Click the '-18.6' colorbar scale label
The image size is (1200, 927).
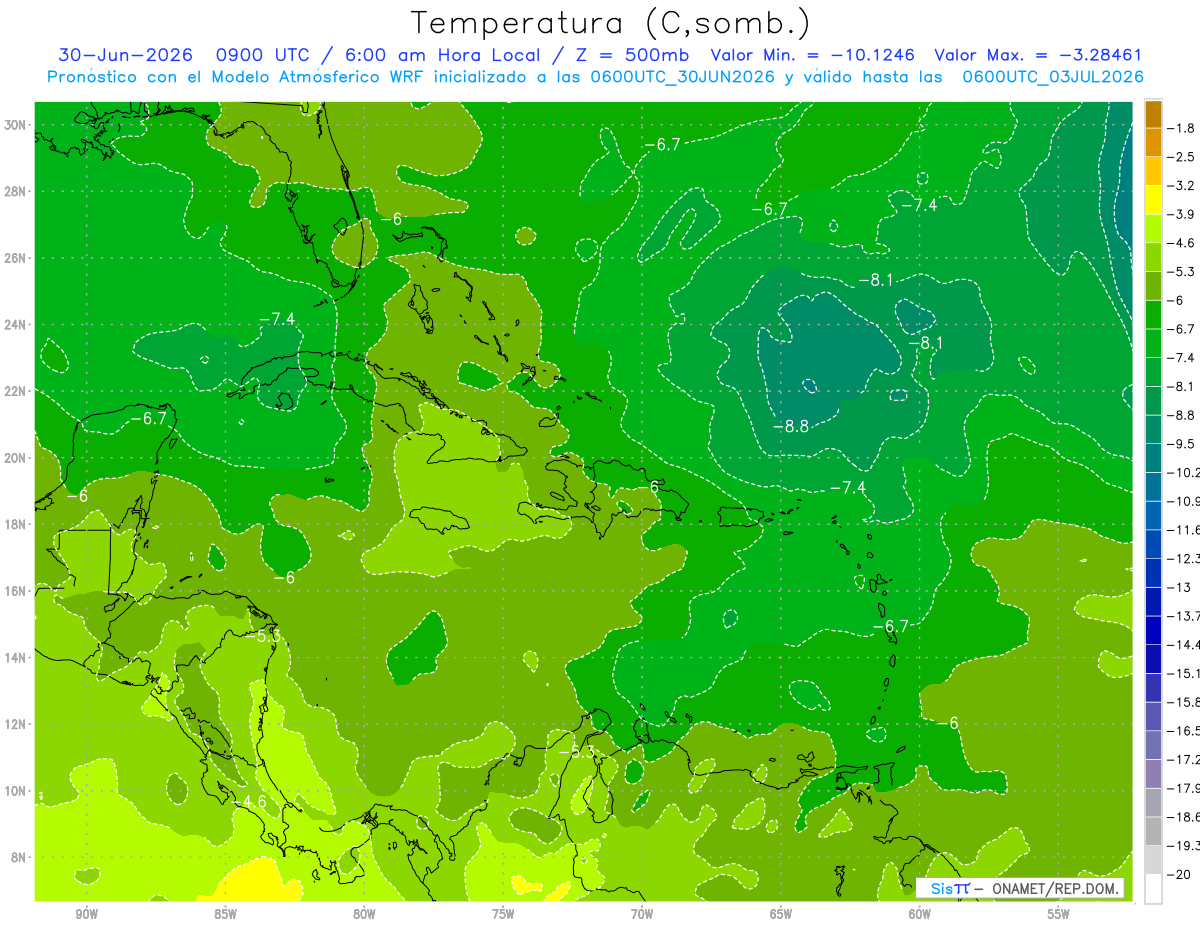coord(1184,816)
